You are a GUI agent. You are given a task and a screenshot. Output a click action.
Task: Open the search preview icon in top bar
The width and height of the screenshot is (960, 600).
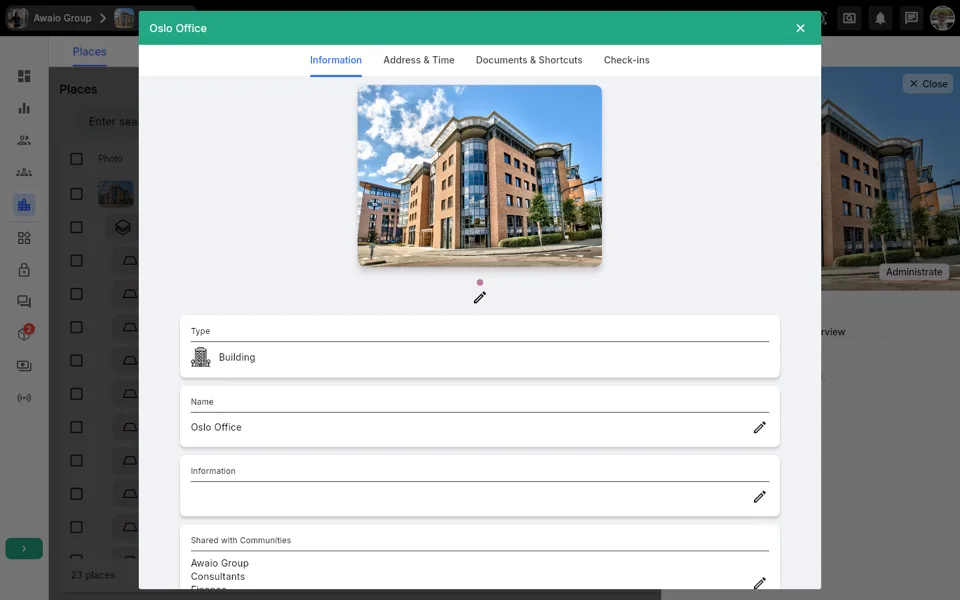click(x=849, y=18)
